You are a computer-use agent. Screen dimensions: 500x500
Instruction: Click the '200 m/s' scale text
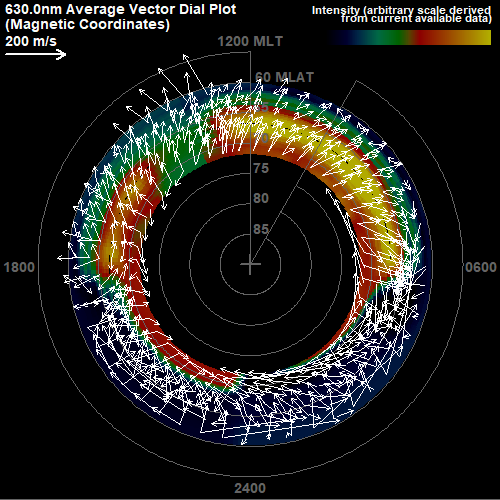31,41
